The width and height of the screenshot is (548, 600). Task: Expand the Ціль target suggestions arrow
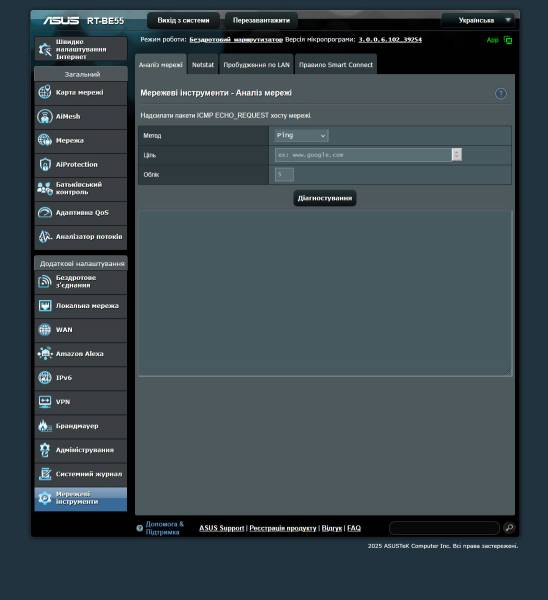(x=457, y=155)
